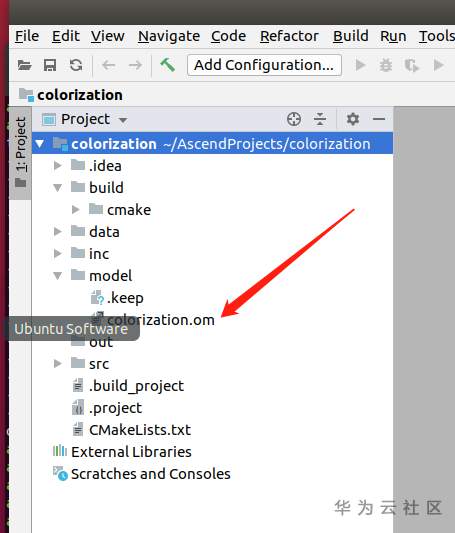Click the Scratches and Consoles clock icon

coord(60,474)
